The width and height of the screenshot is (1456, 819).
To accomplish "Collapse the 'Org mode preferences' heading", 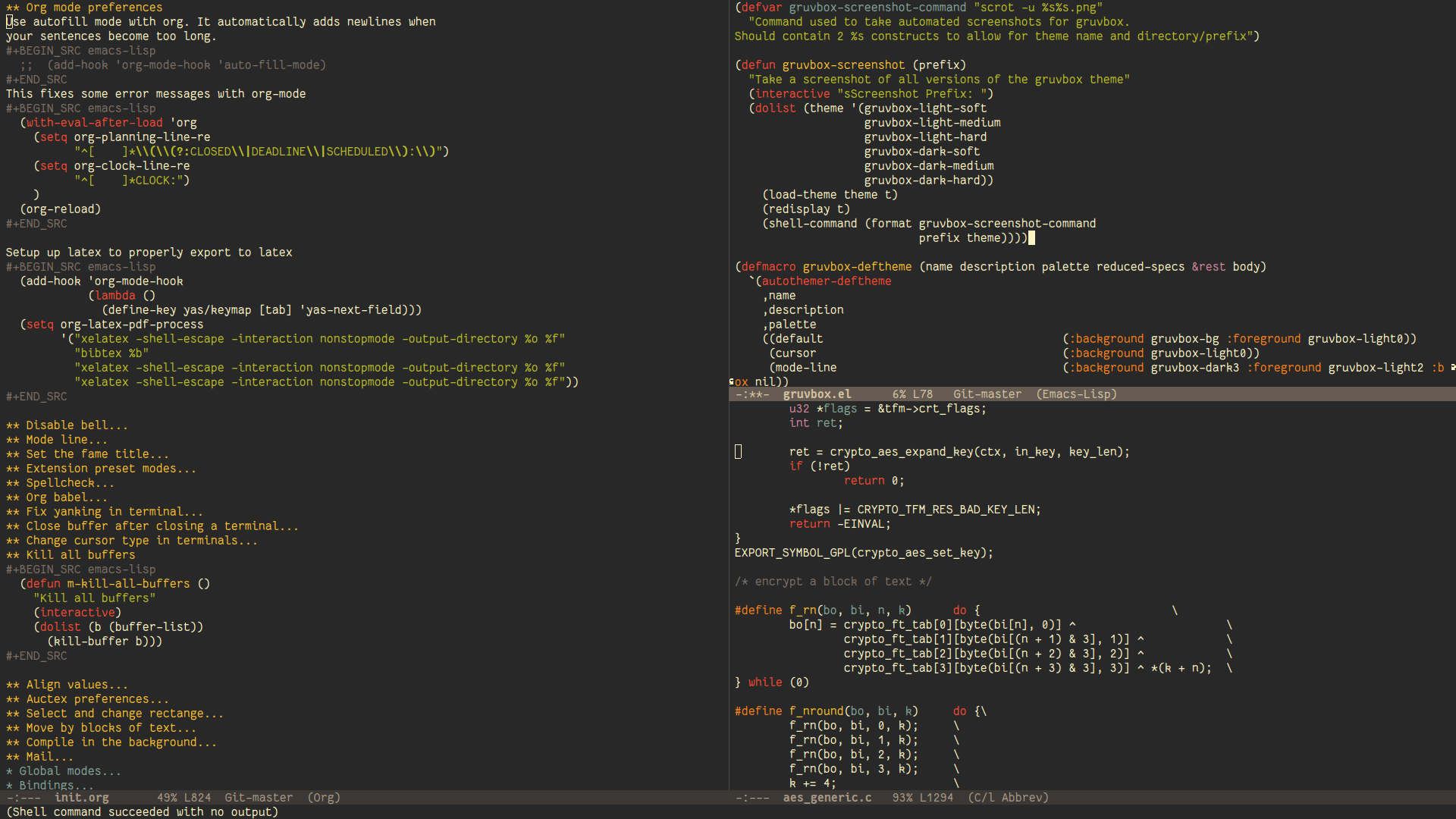I will (x=93, y=8).
